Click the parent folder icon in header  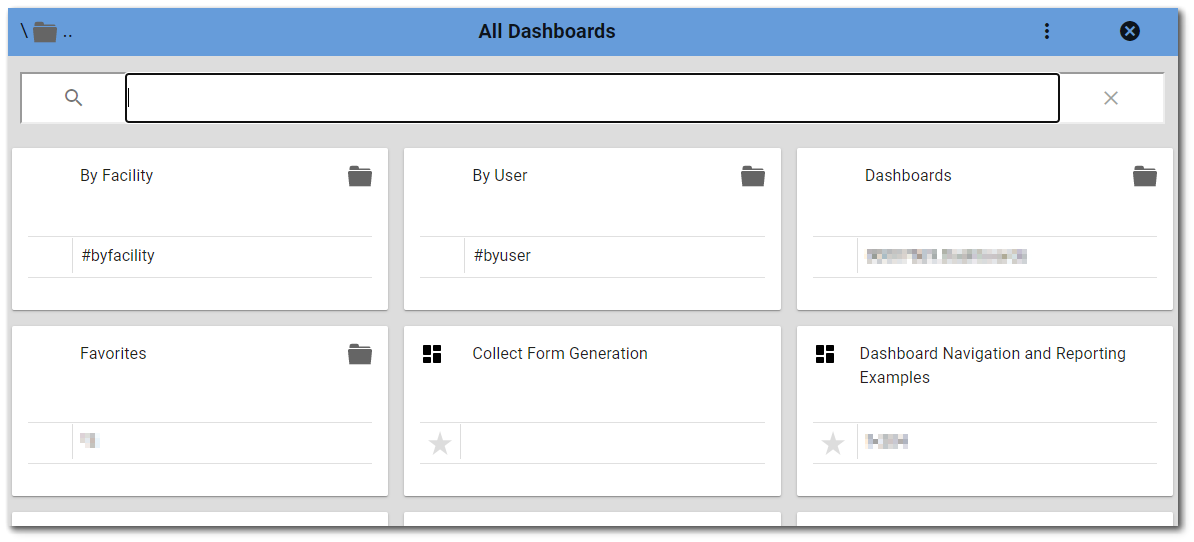(45, 32)
